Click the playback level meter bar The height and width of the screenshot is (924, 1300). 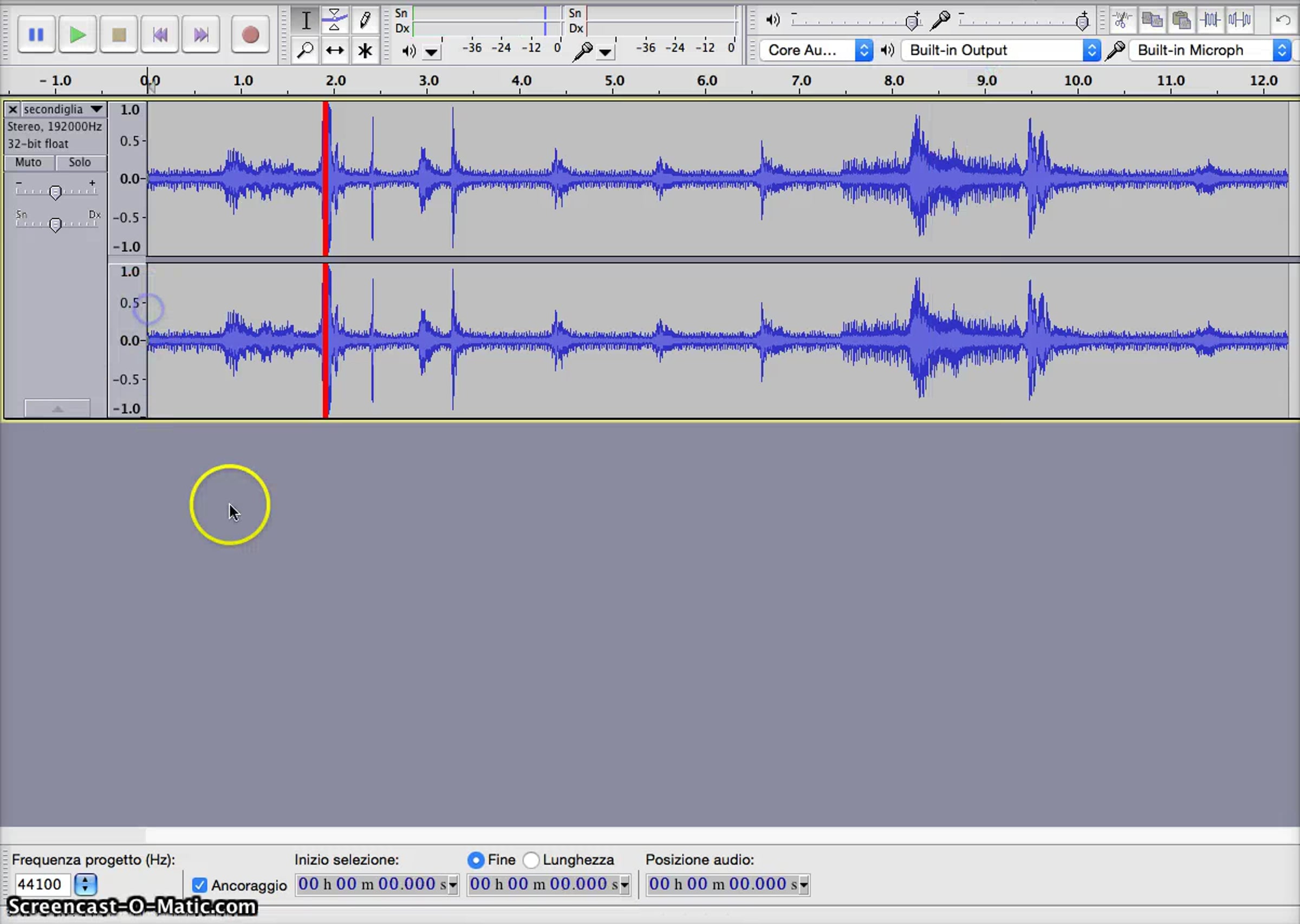(x=487, y=21)
